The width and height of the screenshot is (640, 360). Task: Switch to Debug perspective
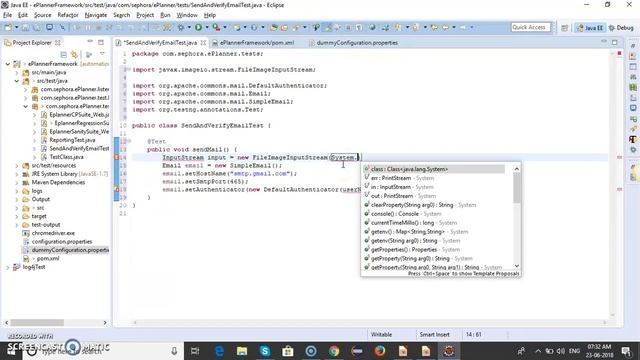[x=621, y=28]
